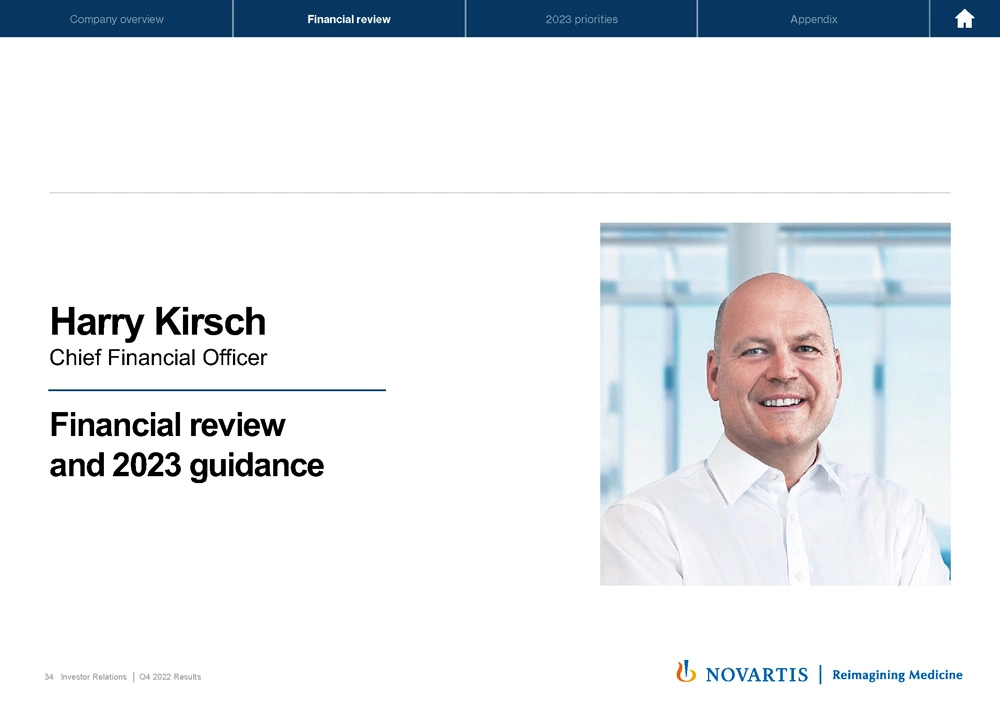
Task: Go to the Appendix tab
Action: [x=813, y=19]
